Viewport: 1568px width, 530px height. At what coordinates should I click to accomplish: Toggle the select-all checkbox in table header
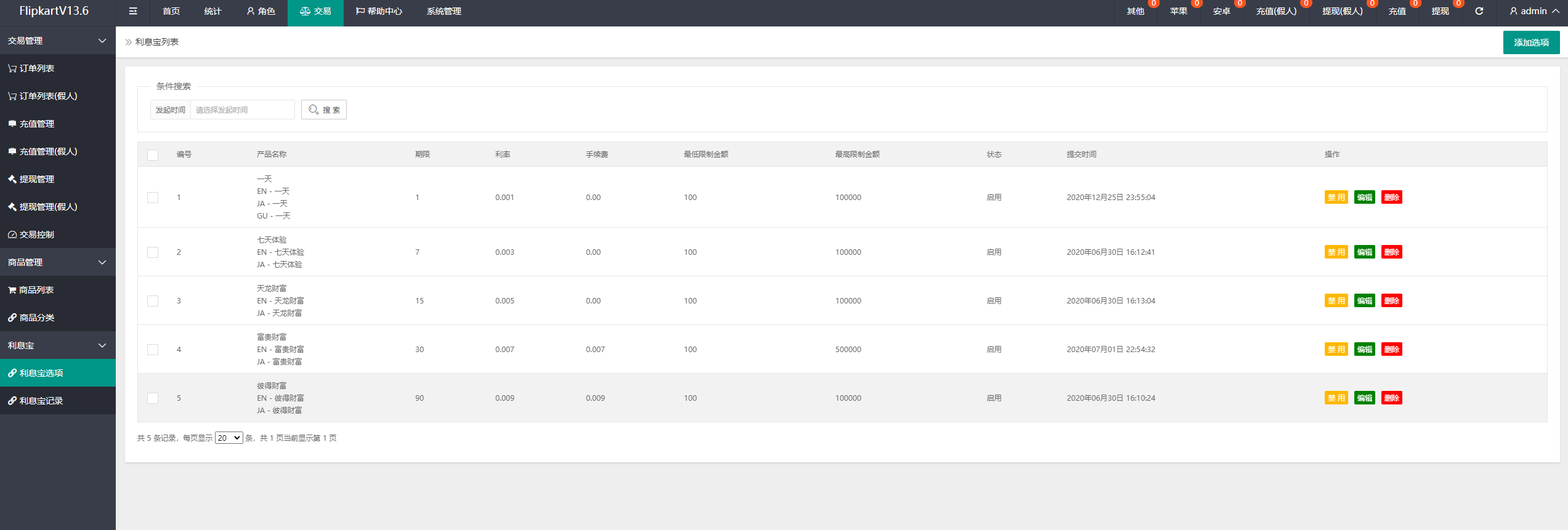[x=153, y=155]
